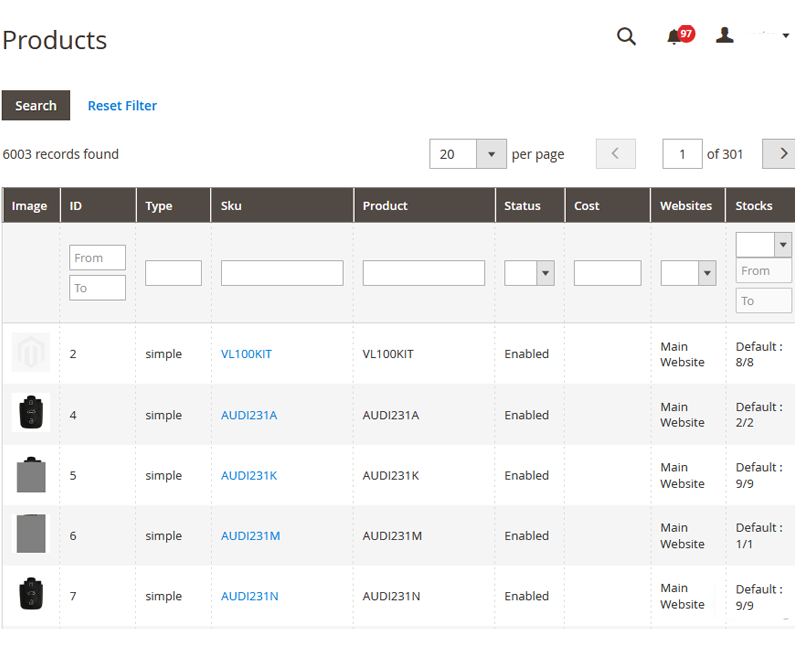Click the Magento placeholder image for VL100KIT

pos(31,353)
